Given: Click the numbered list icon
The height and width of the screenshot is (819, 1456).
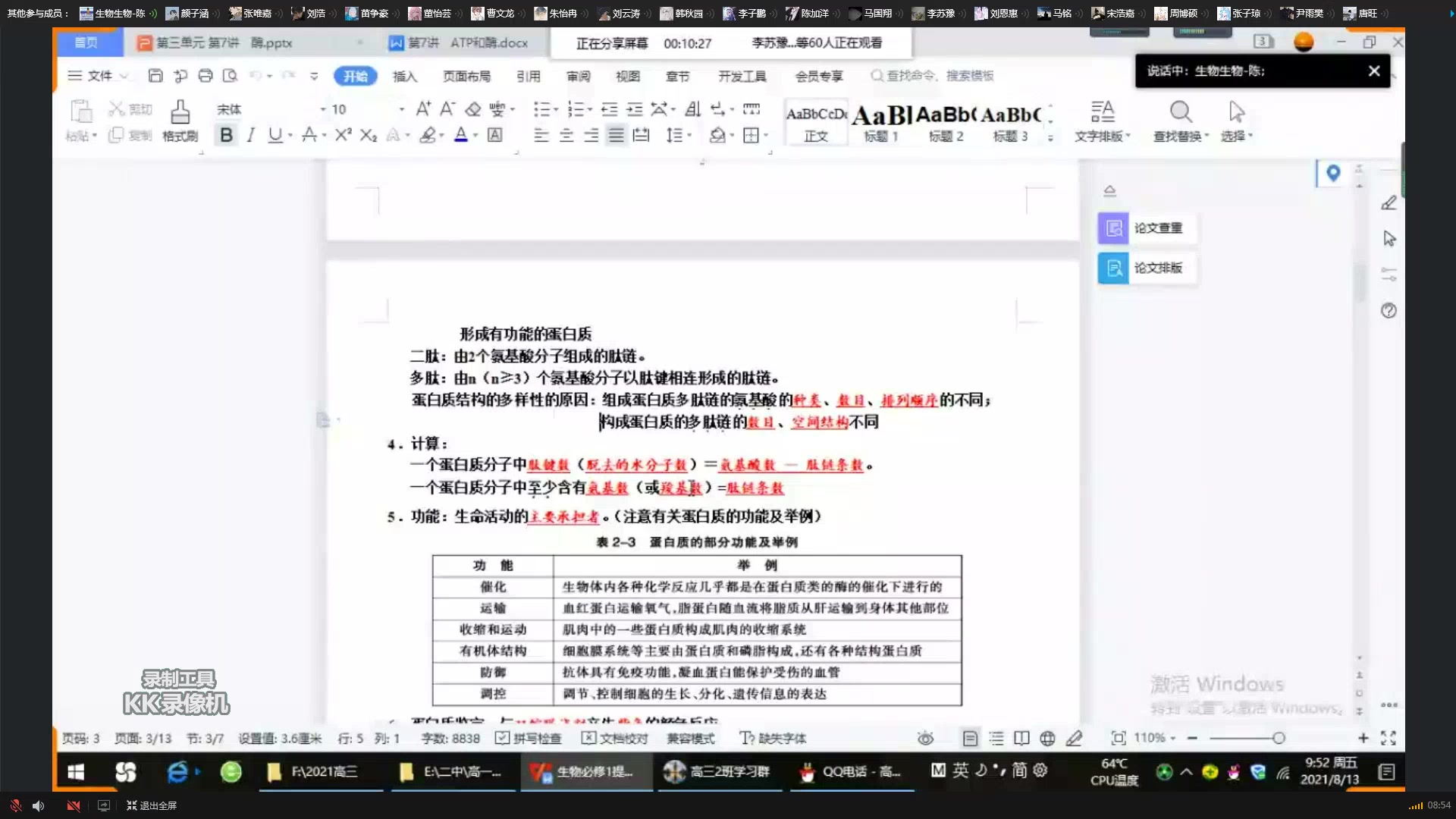Looking at the screenshot, I should tap(576, 109).
